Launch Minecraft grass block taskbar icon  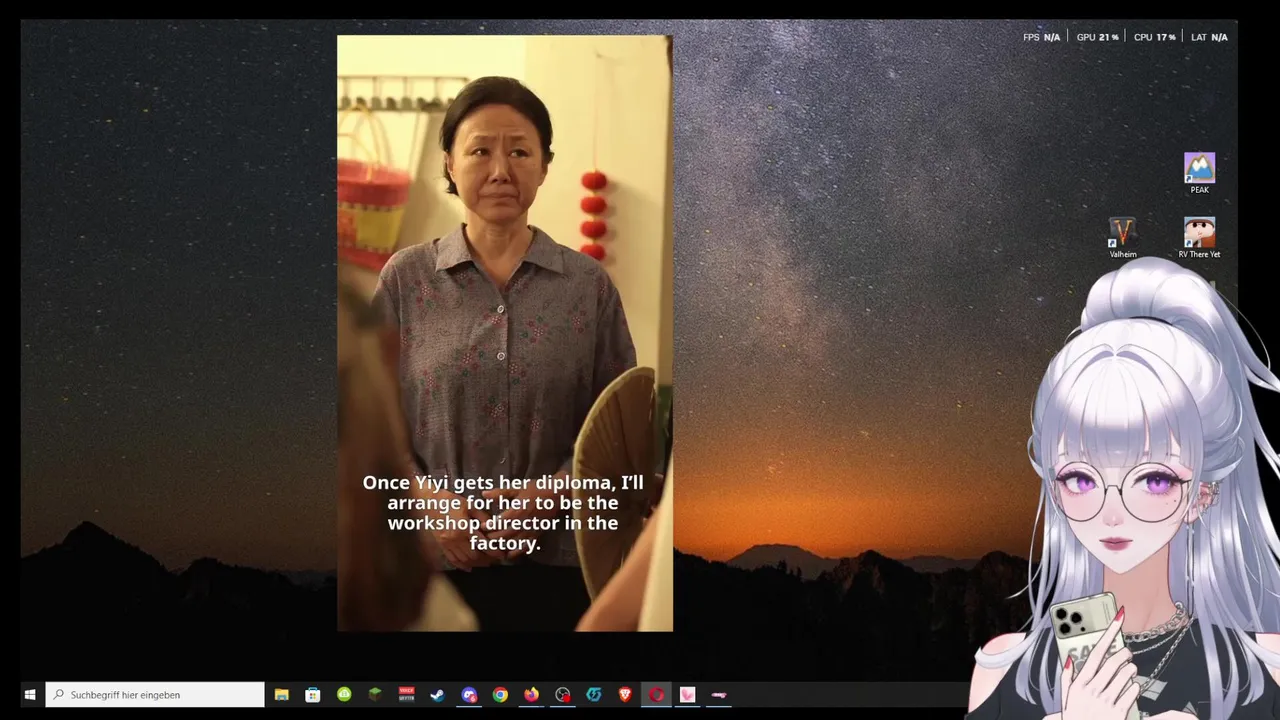375,694
